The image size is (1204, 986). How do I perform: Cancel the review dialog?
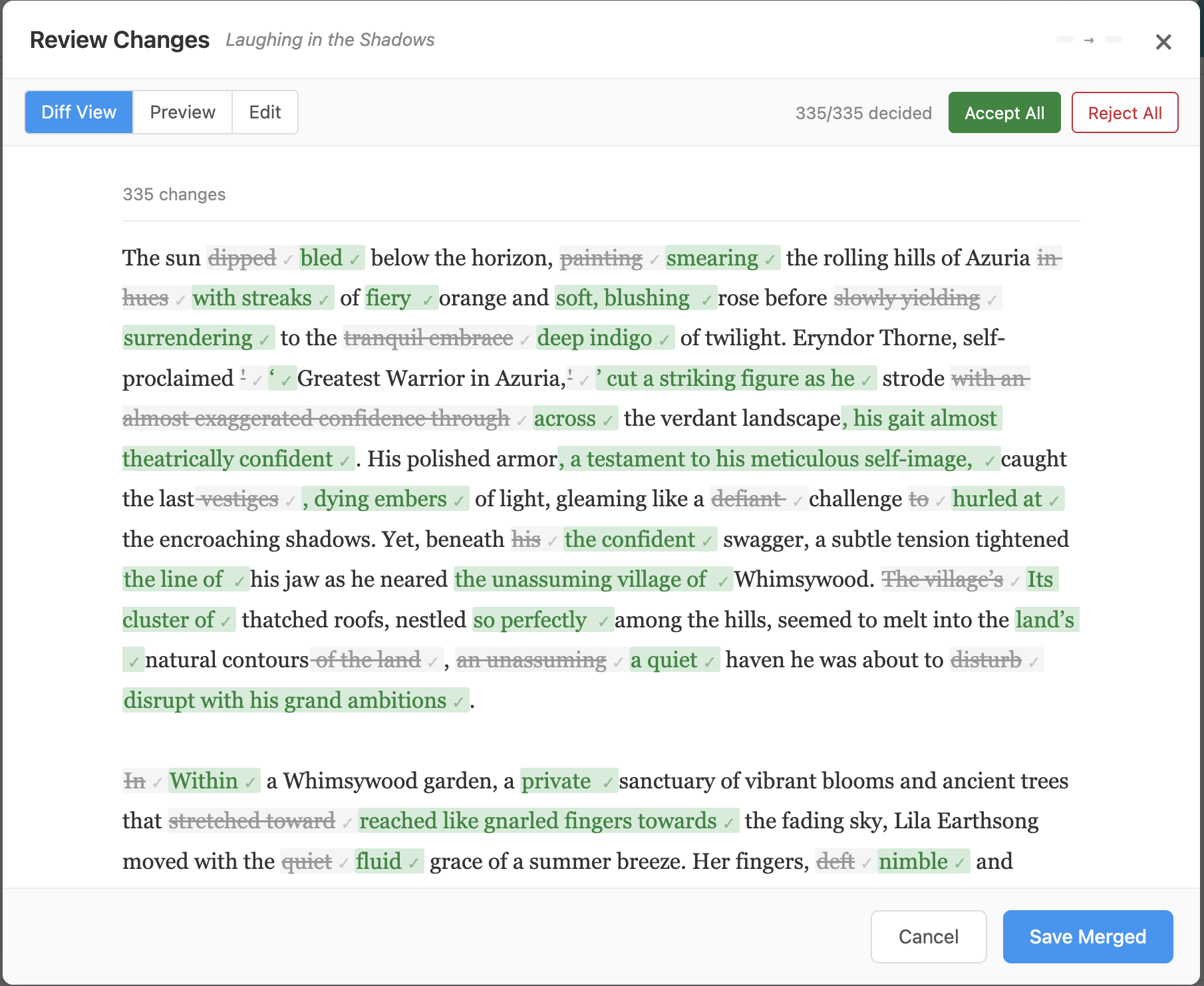(928, 937)
